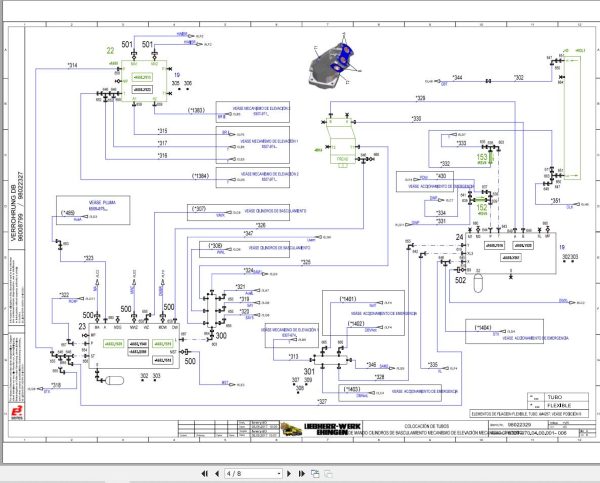Click hose label *314
600x483 pixels.
point(72,65)
